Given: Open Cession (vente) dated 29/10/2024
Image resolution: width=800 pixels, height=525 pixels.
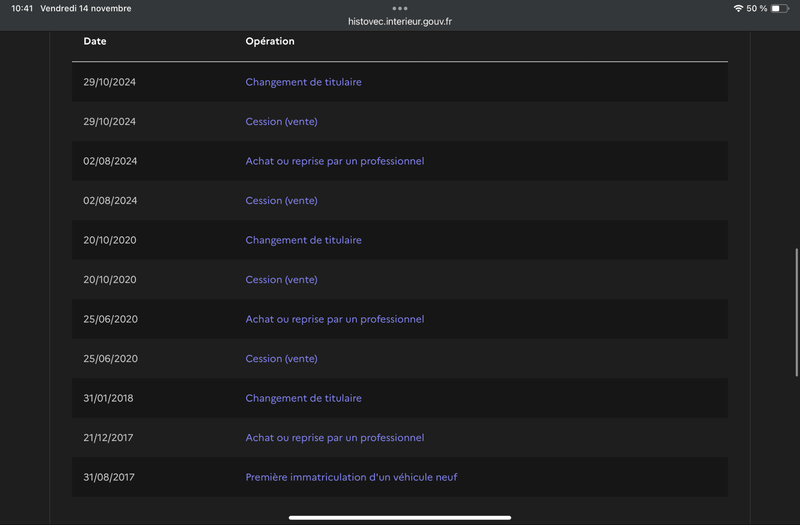Looking at the screenshot, I should pos(281,122).
